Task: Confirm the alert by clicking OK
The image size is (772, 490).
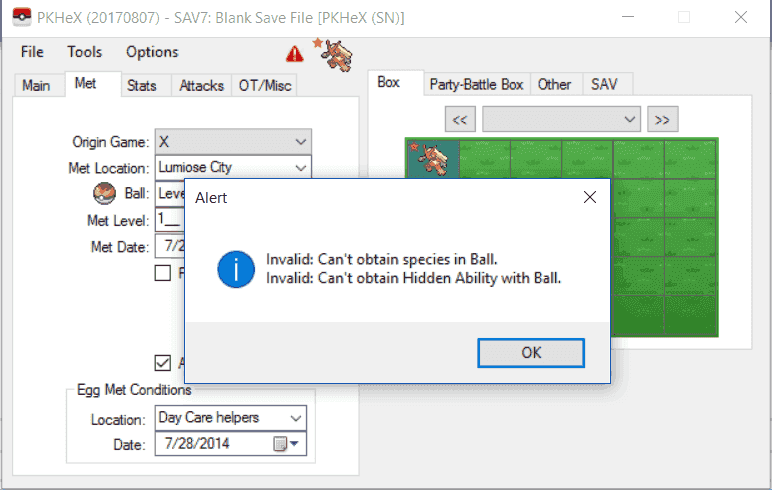Action: [x=531, y=353]
